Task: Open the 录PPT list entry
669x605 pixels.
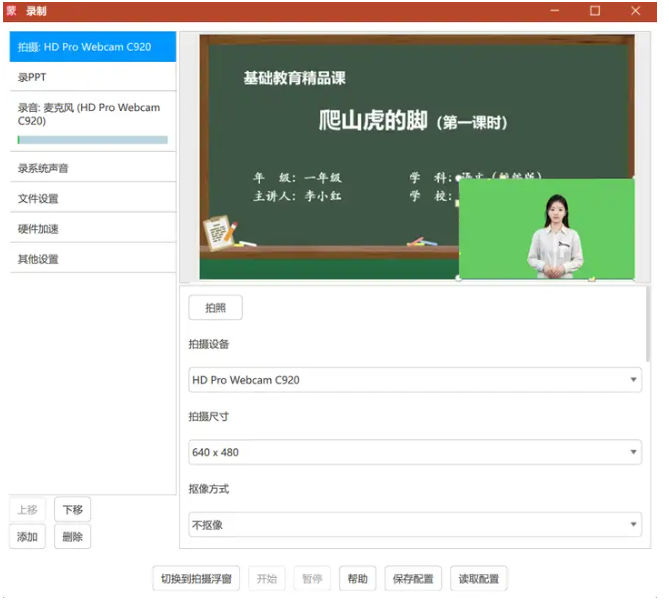Action: tap(93, 77)
